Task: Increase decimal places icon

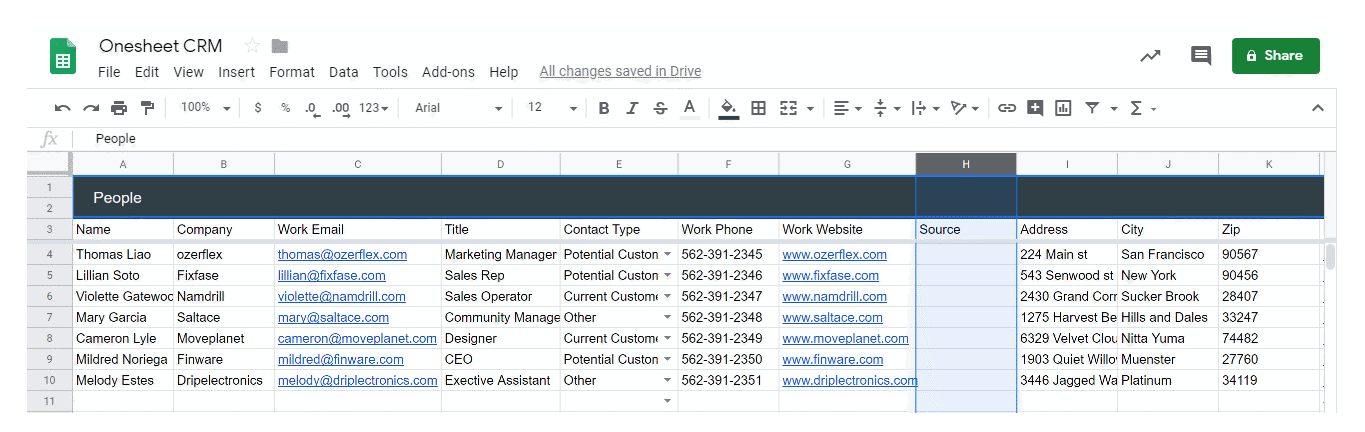Action: [340, 108]
